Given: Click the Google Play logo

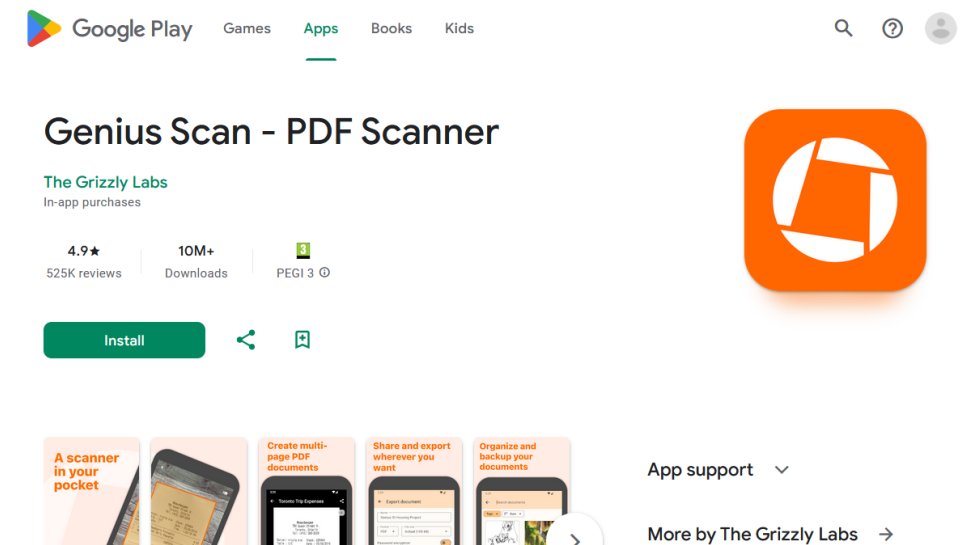Looking at the screenshot, I should point(109,28).
